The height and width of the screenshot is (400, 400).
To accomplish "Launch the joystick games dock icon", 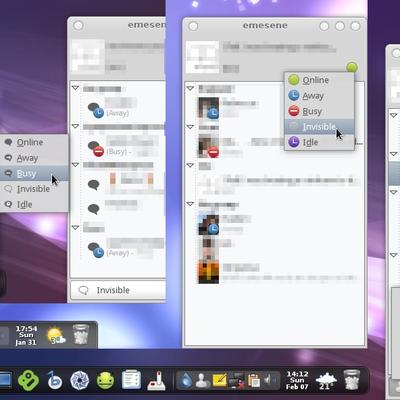I will point(157,381).
